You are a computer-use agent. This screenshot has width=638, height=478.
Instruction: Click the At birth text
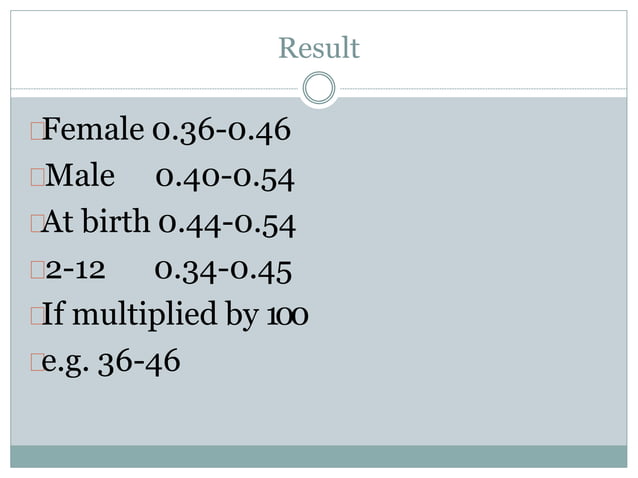point(95,221)
